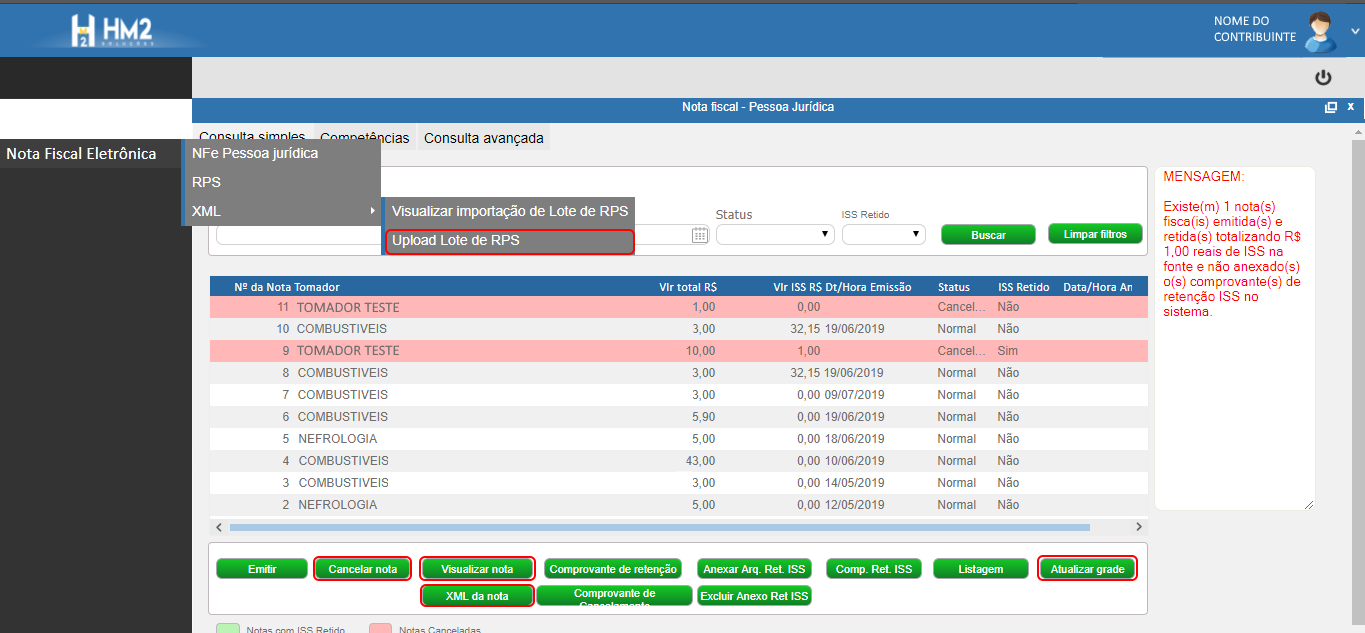This screenshot has height=633, width=1365.
Task: Open NFe Pessoa jurídica menu entry
Action: click(x=255, y=154)
